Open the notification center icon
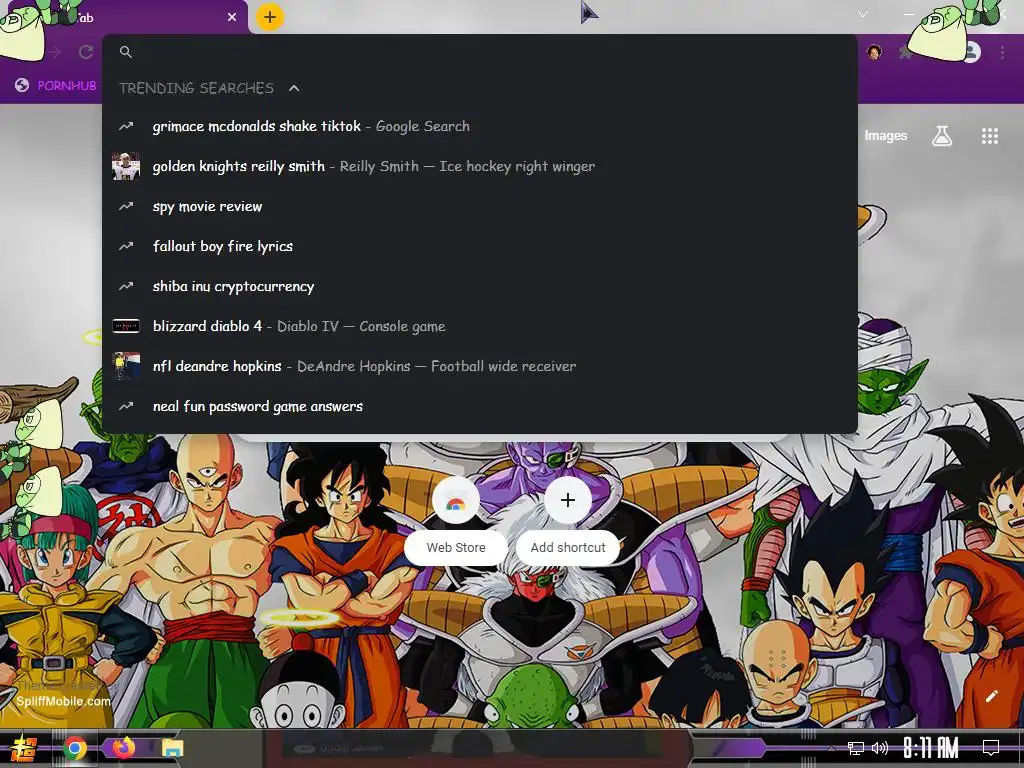 coord(991,747)
